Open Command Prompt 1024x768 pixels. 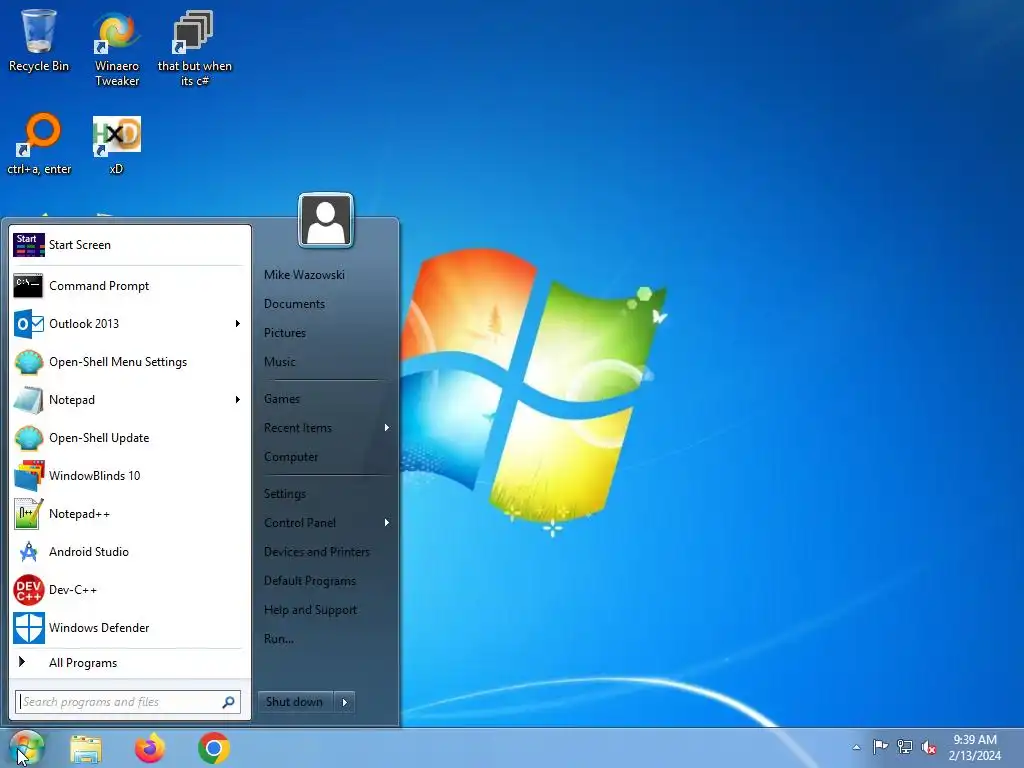coord(129,286)
